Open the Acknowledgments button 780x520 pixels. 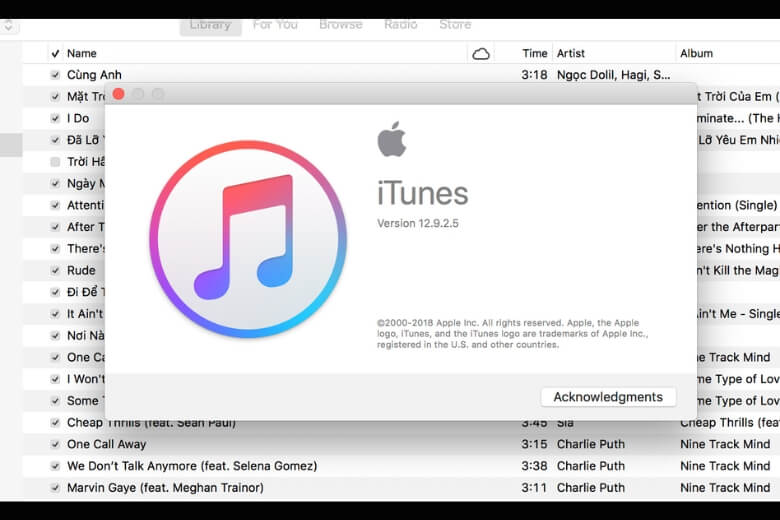point(608,397)
